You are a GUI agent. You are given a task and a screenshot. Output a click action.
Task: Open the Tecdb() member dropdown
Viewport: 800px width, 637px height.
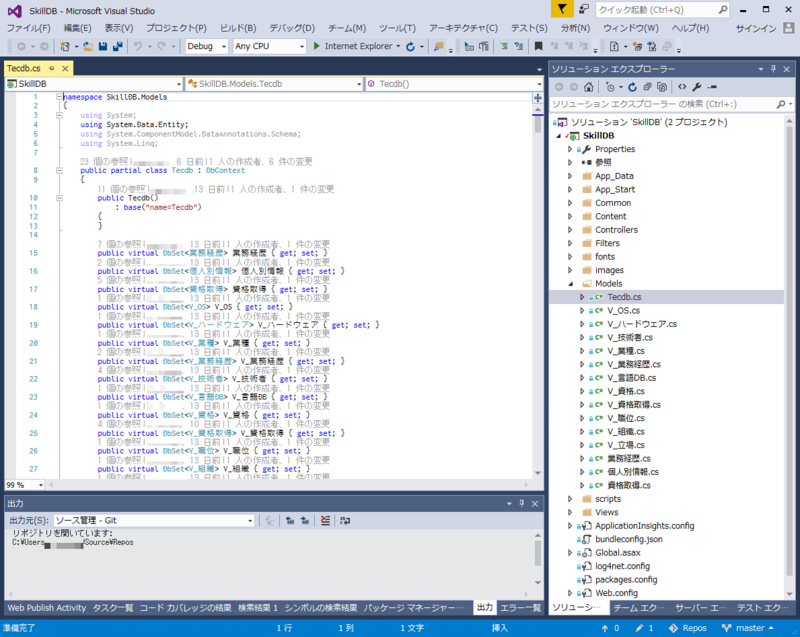coord(454,84)
